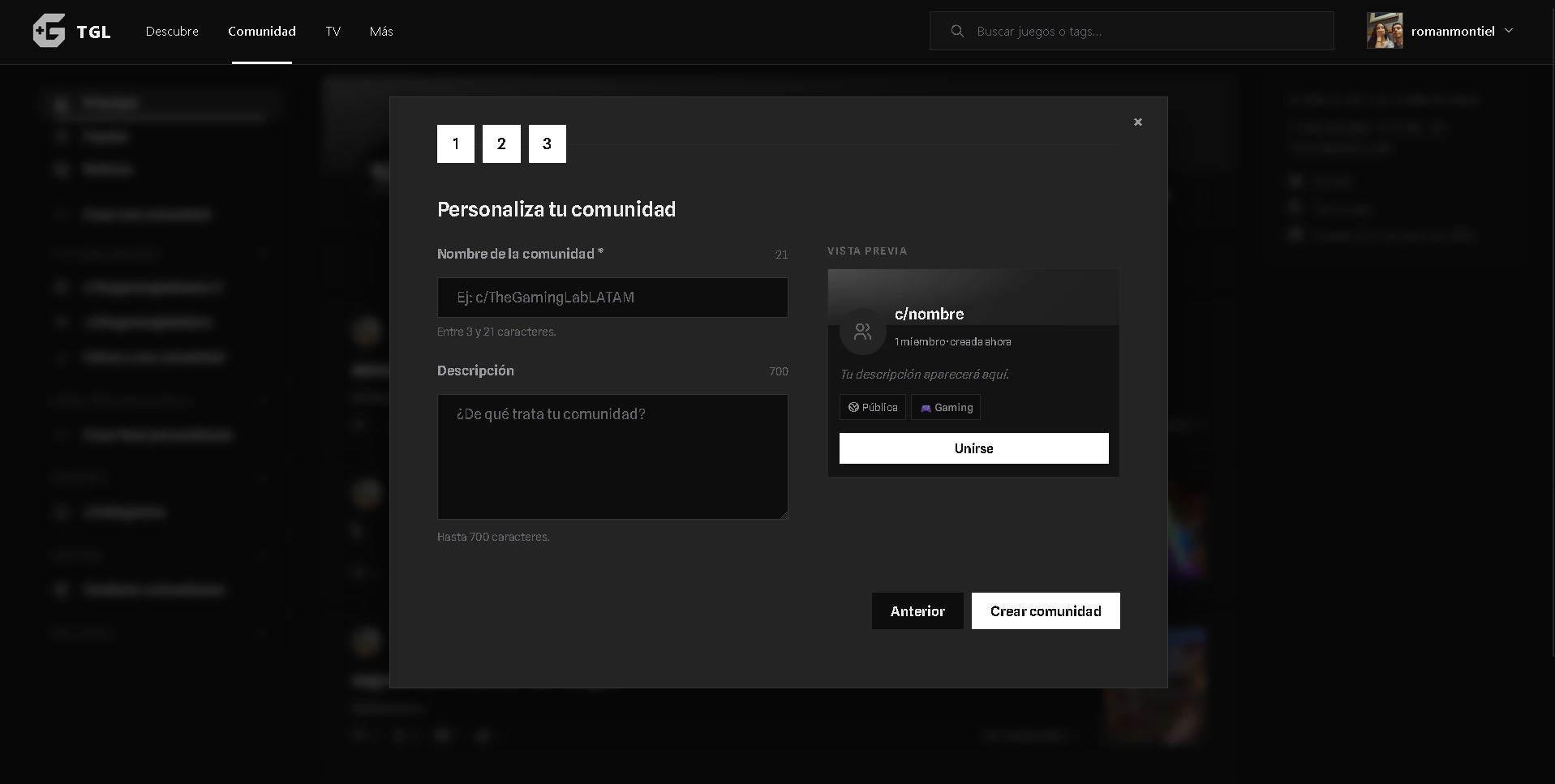Click the search magnifier icon
This screenshot has height=784, width=1555.
coord(957,31)
